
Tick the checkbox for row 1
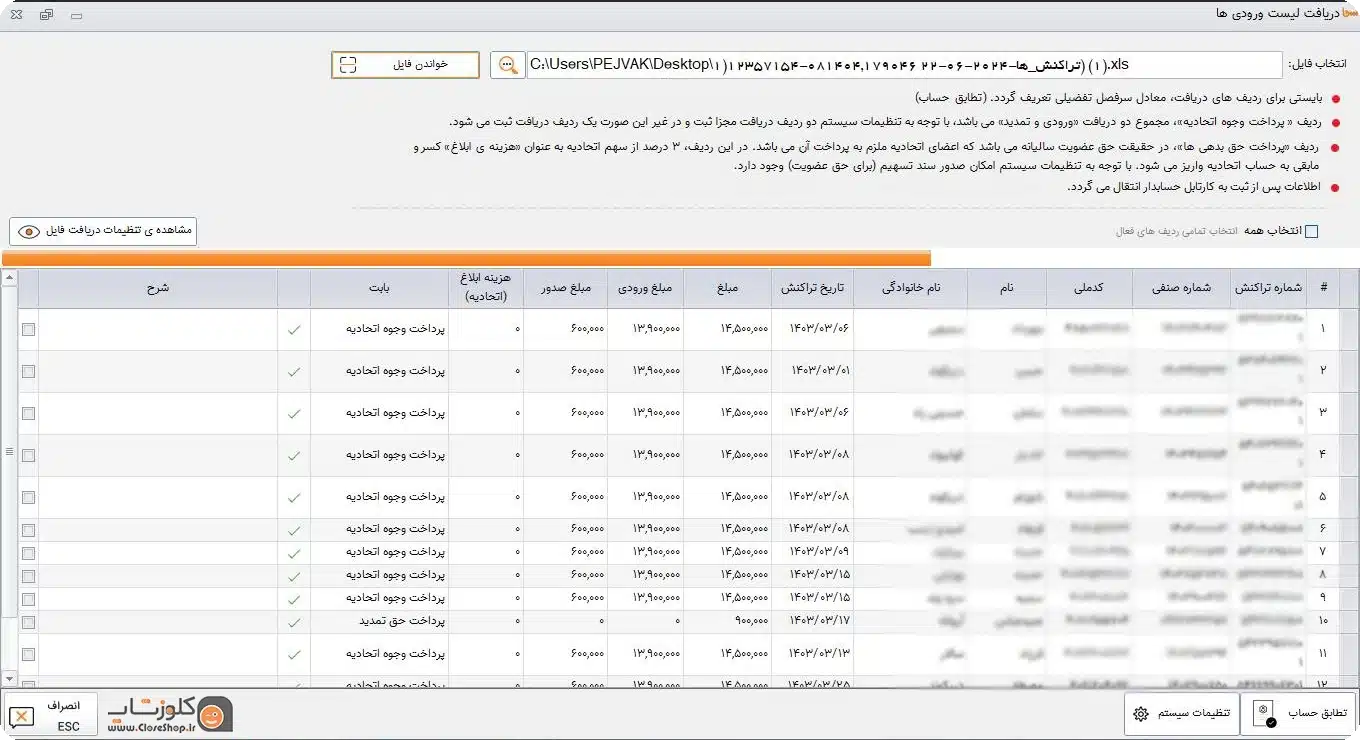click(x=28, y=329)
